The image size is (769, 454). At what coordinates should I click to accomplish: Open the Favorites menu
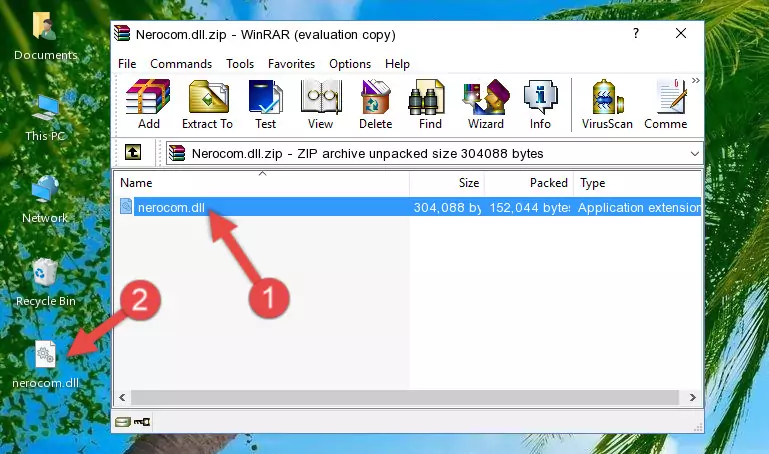(x=291, y=64)
